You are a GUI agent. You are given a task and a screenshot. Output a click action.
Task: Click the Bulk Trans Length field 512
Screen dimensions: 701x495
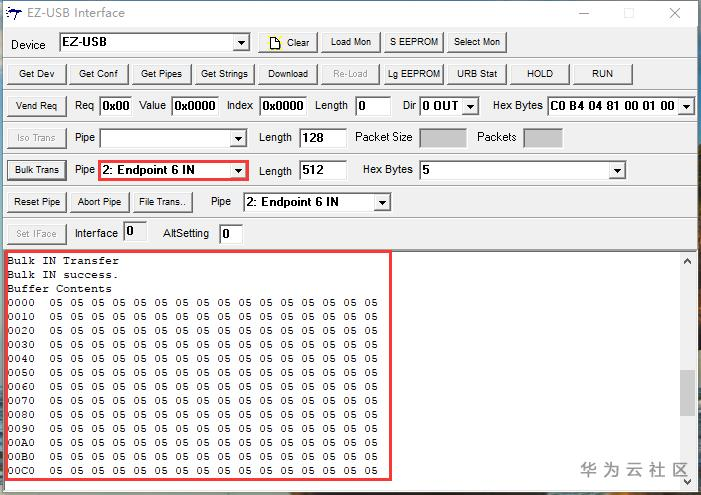(x=323, y=170)
